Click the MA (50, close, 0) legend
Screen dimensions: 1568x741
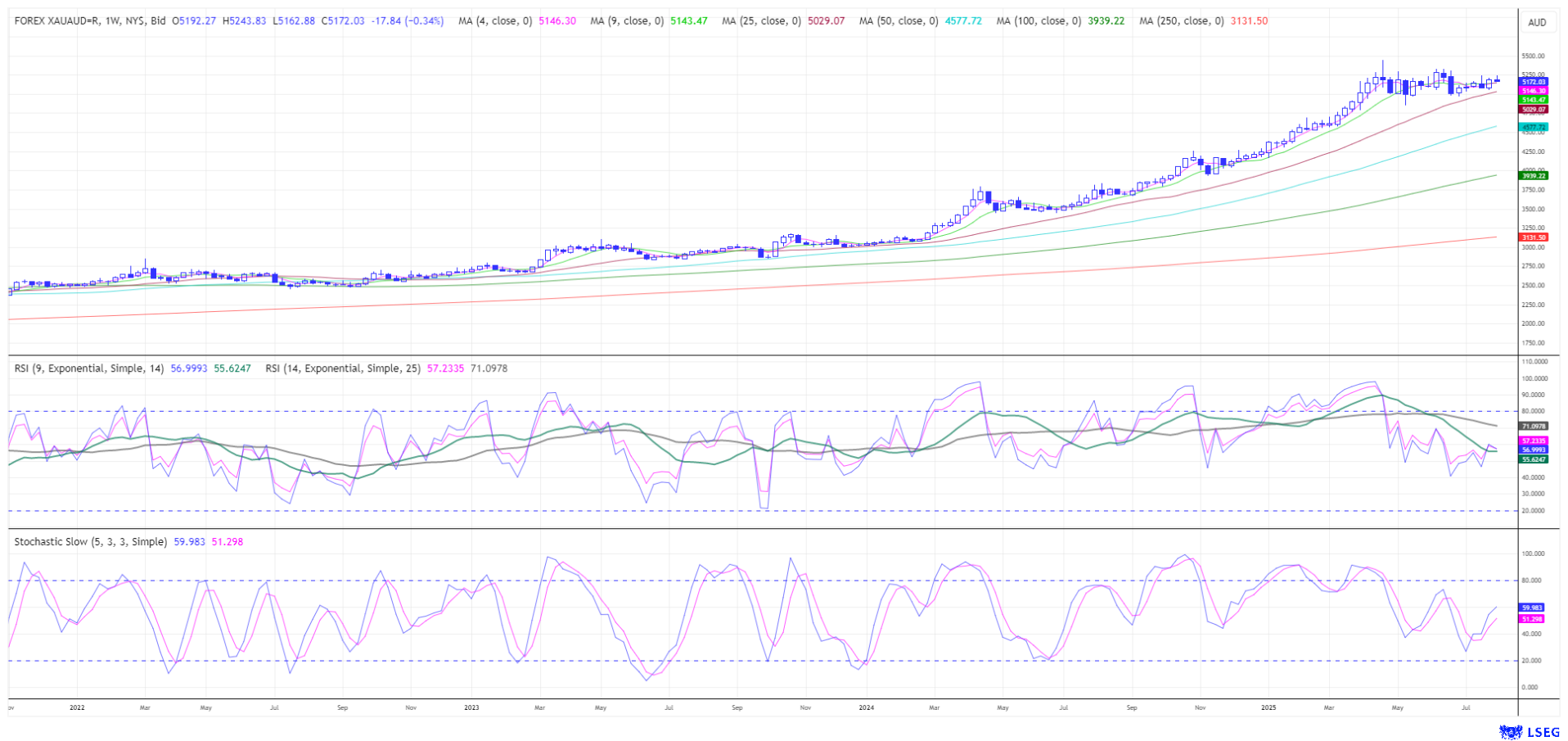[898, 21]
